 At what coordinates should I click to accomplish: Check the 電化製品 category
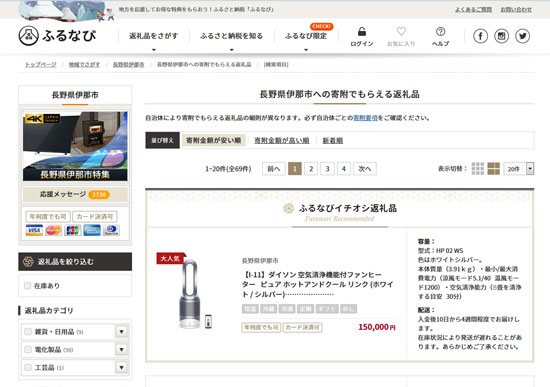[28, 349]
